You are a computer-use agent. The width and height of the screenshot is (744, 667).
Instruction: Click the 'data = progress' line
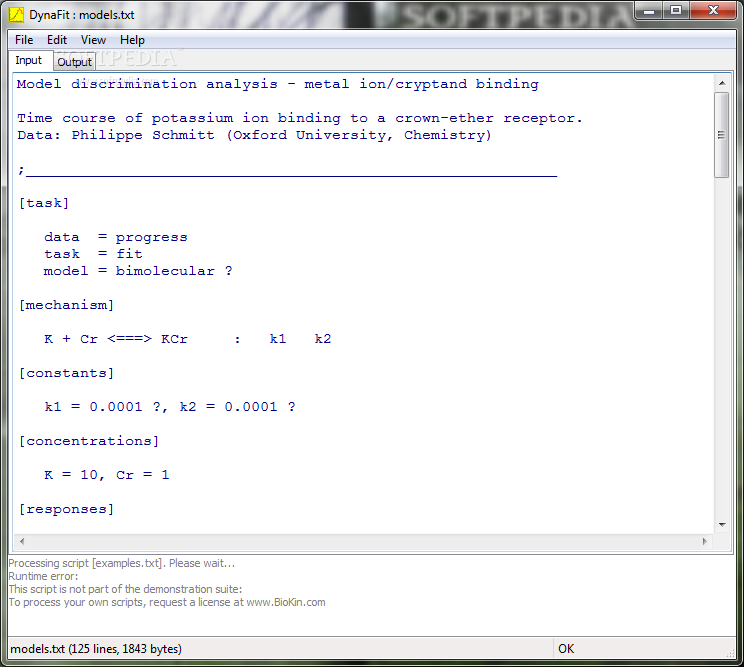coord(116,237)
